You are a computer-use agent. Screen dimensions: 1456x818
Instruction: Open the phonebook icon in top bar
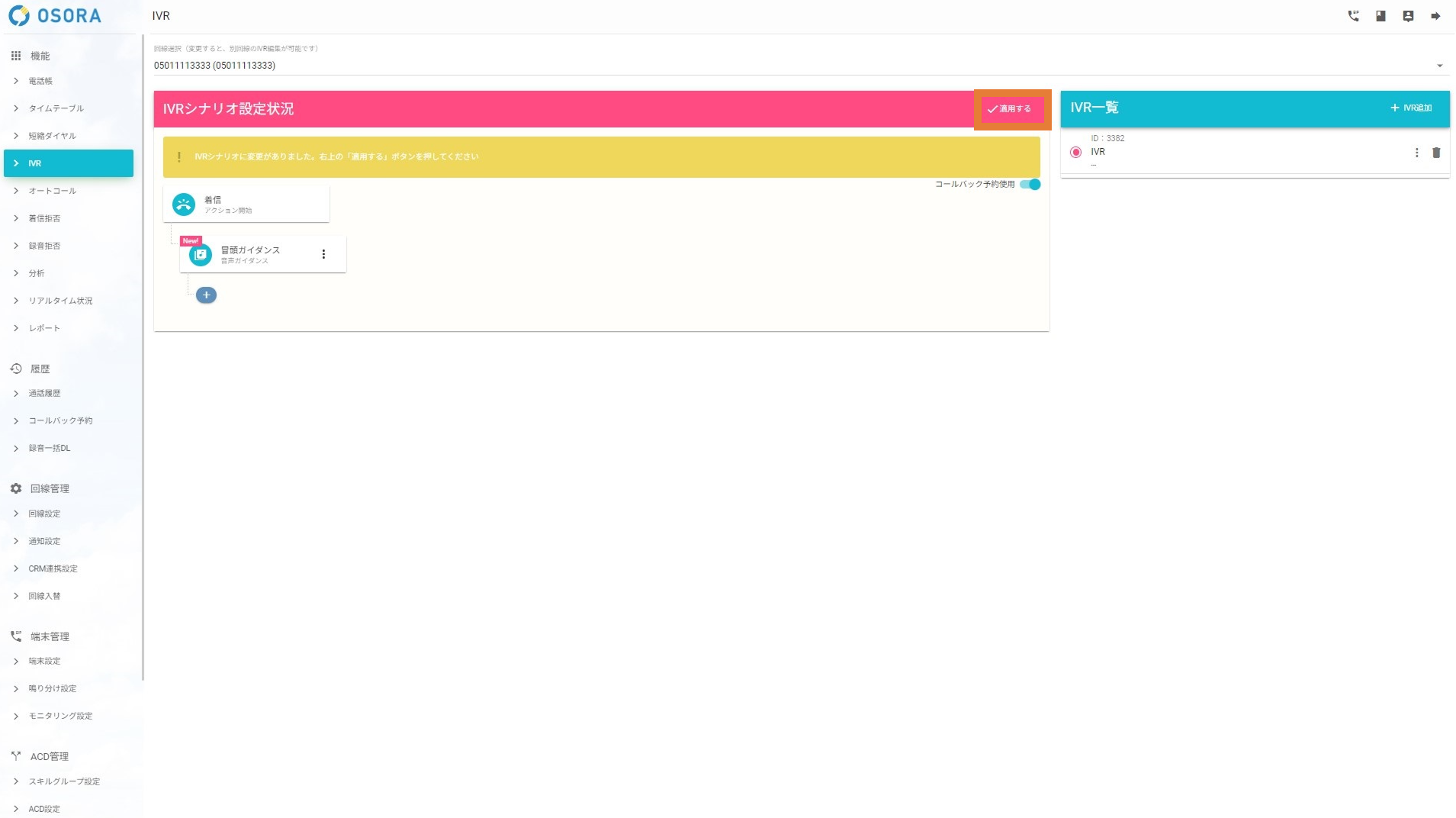click(1380, 16)
